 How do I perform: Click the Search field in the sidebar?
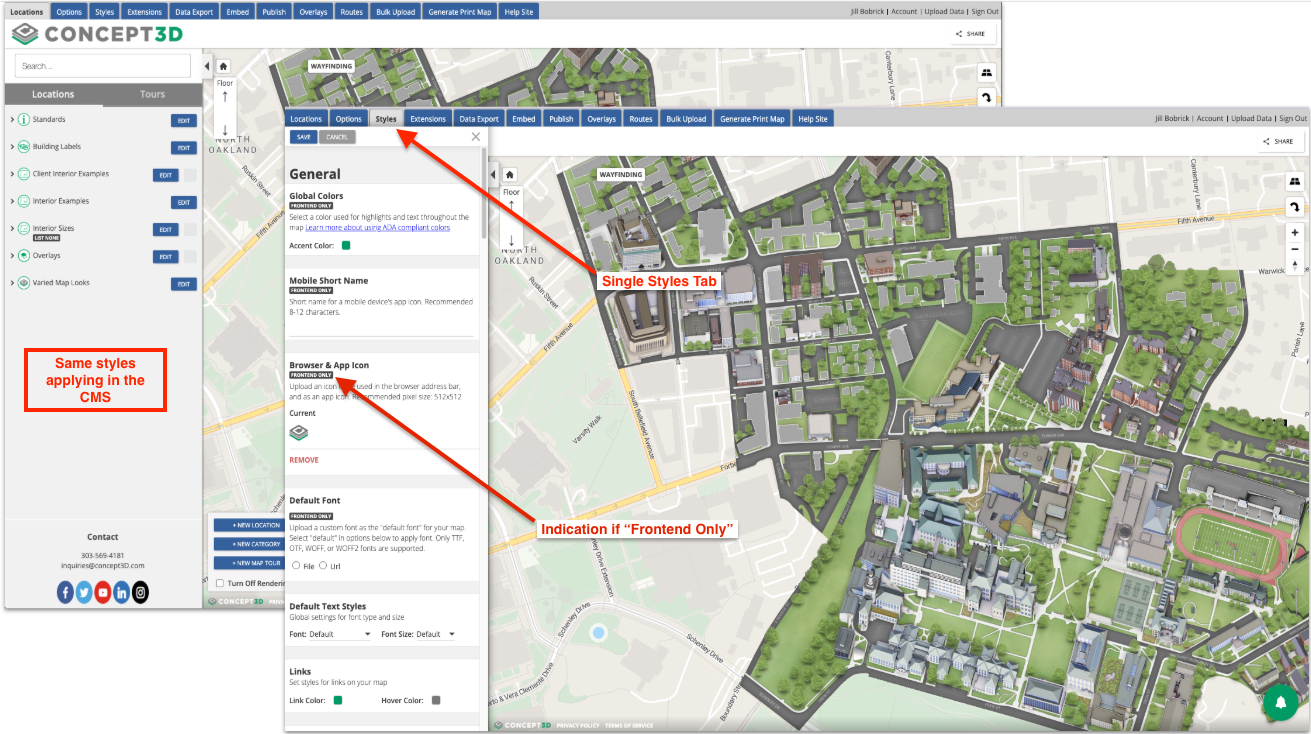point(102,66)
